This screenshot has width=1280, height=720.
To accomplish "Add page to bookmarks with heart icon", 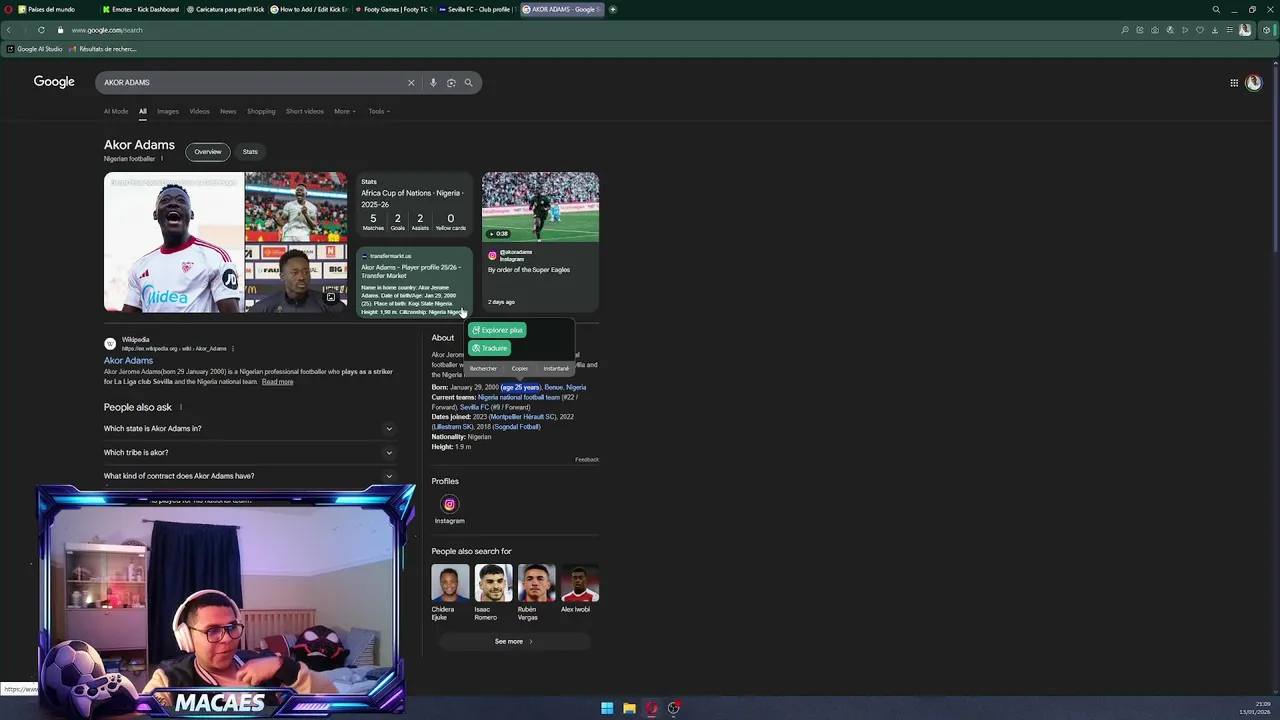I will [x=1200, y=30].
